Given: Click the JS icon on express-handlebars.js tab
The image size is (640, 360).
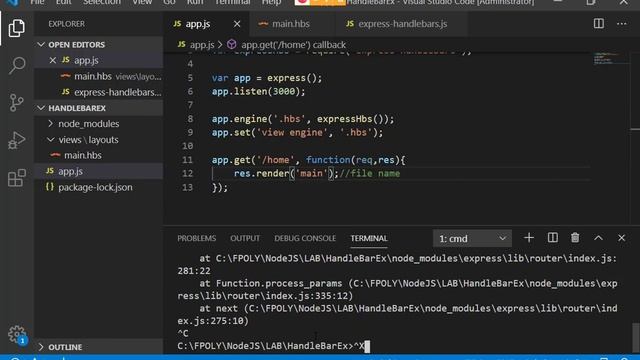Looking at the screenshot, I should click(350, 24).
